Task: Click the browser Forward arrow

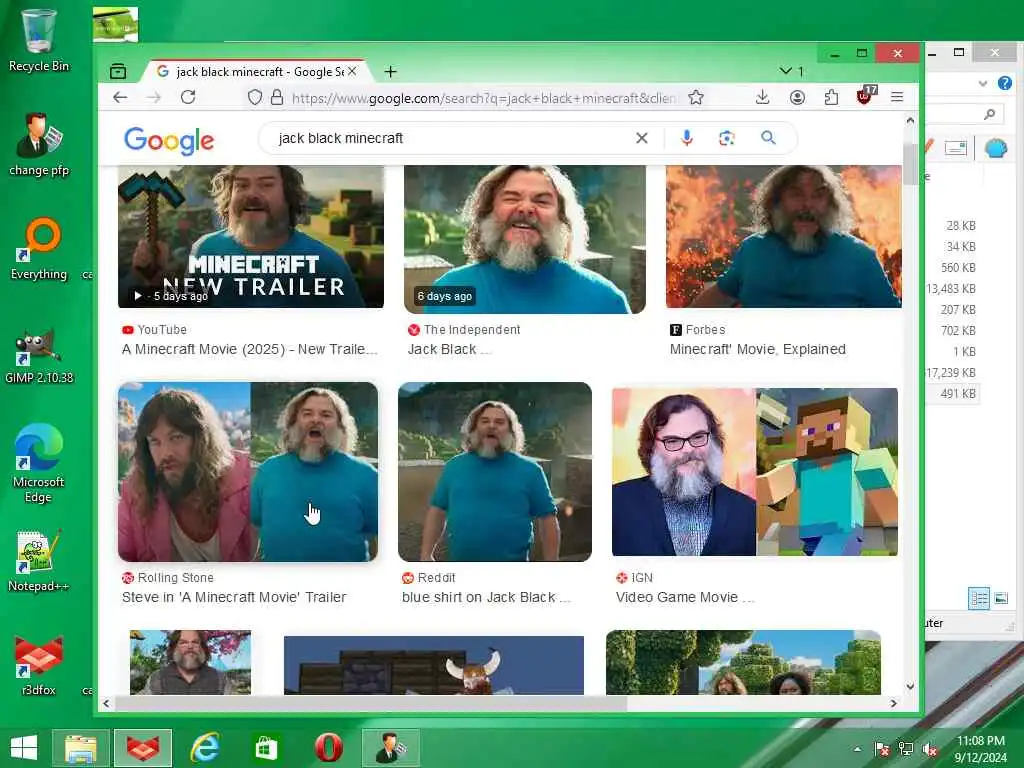Action: click(x=153, y=97)
